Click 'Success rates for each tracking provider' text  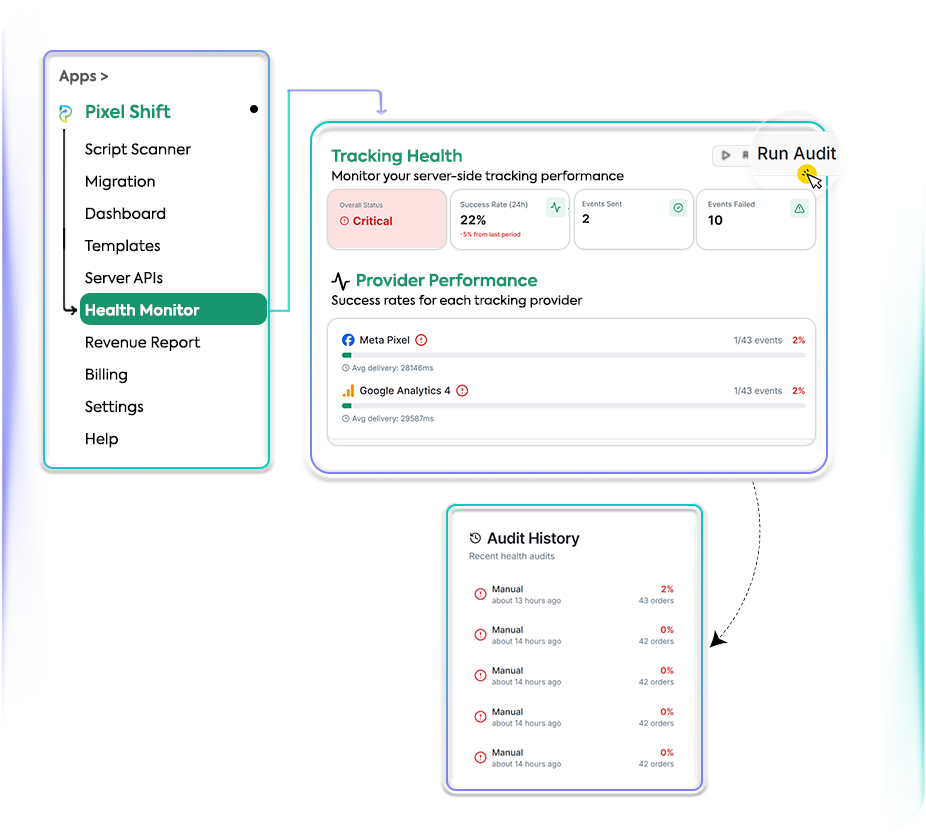[x=457, y=301]
